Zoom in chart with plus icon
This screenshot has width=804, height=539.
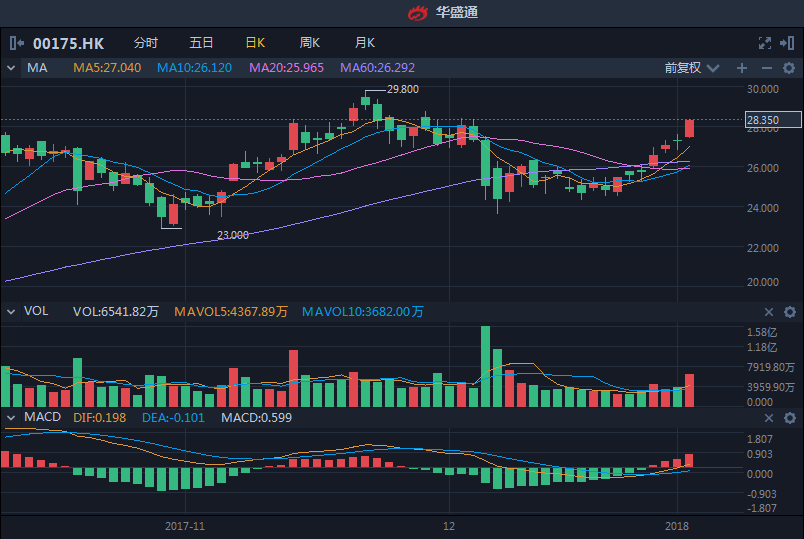pos(742,68)
